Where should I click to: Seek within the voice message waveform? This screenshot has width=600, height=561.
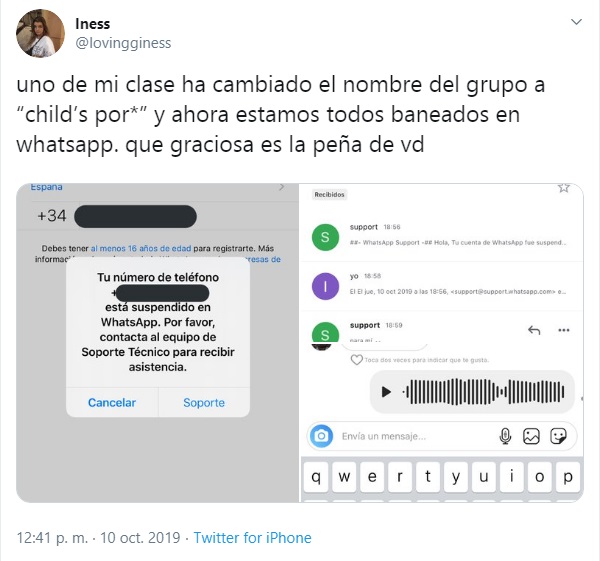tap(483, 391)
